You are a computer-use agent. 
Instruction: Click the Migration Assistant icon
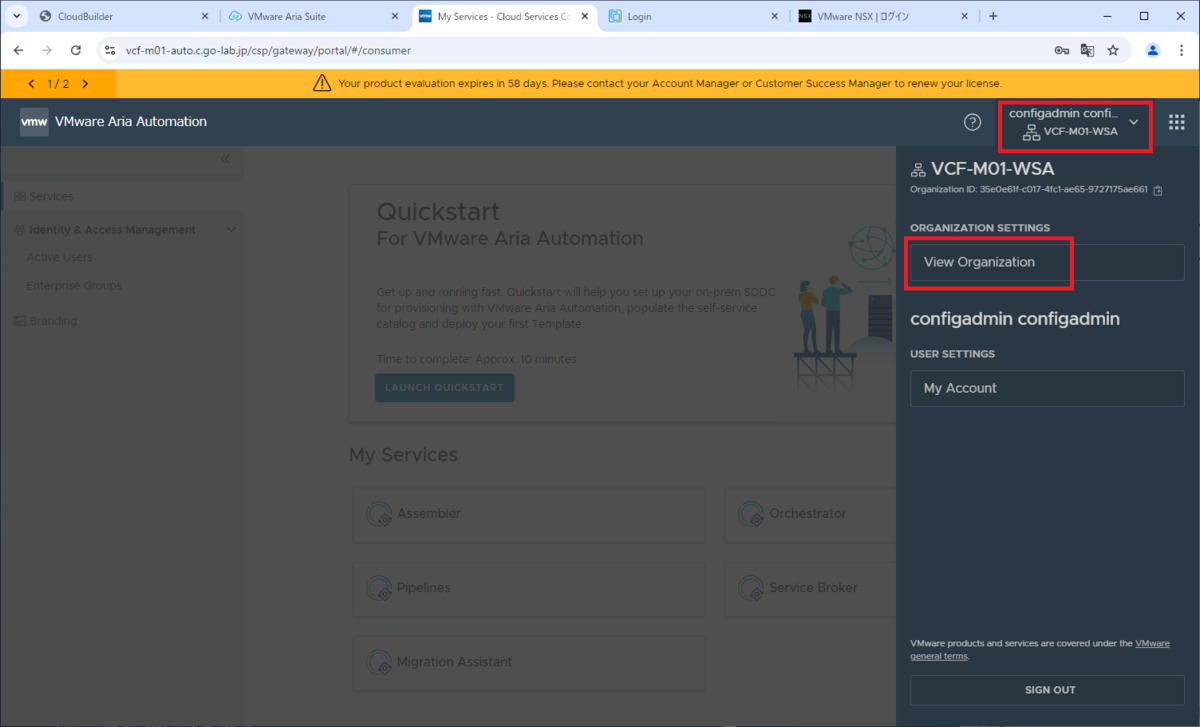pos(379,662)
